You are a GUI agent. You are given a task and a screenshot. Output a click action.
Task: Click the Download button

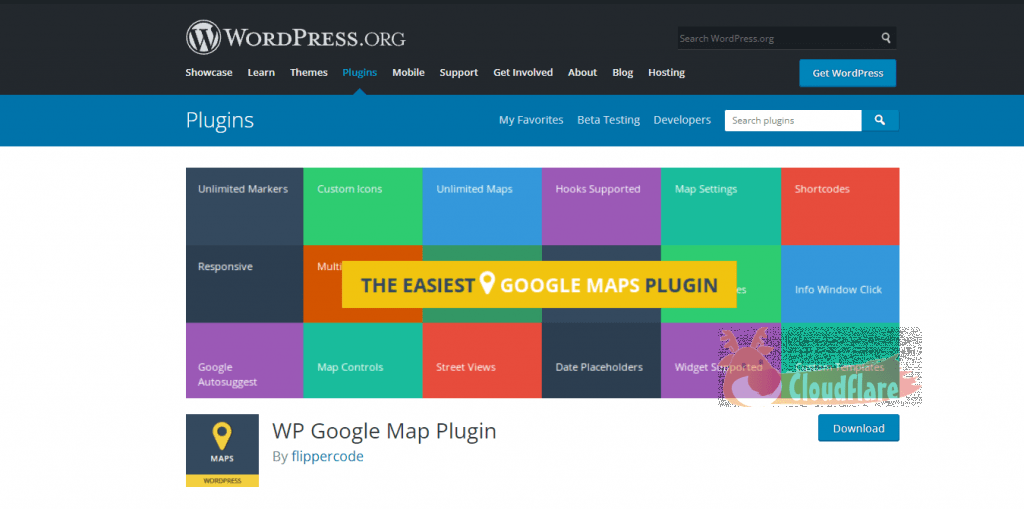(859, 428)
